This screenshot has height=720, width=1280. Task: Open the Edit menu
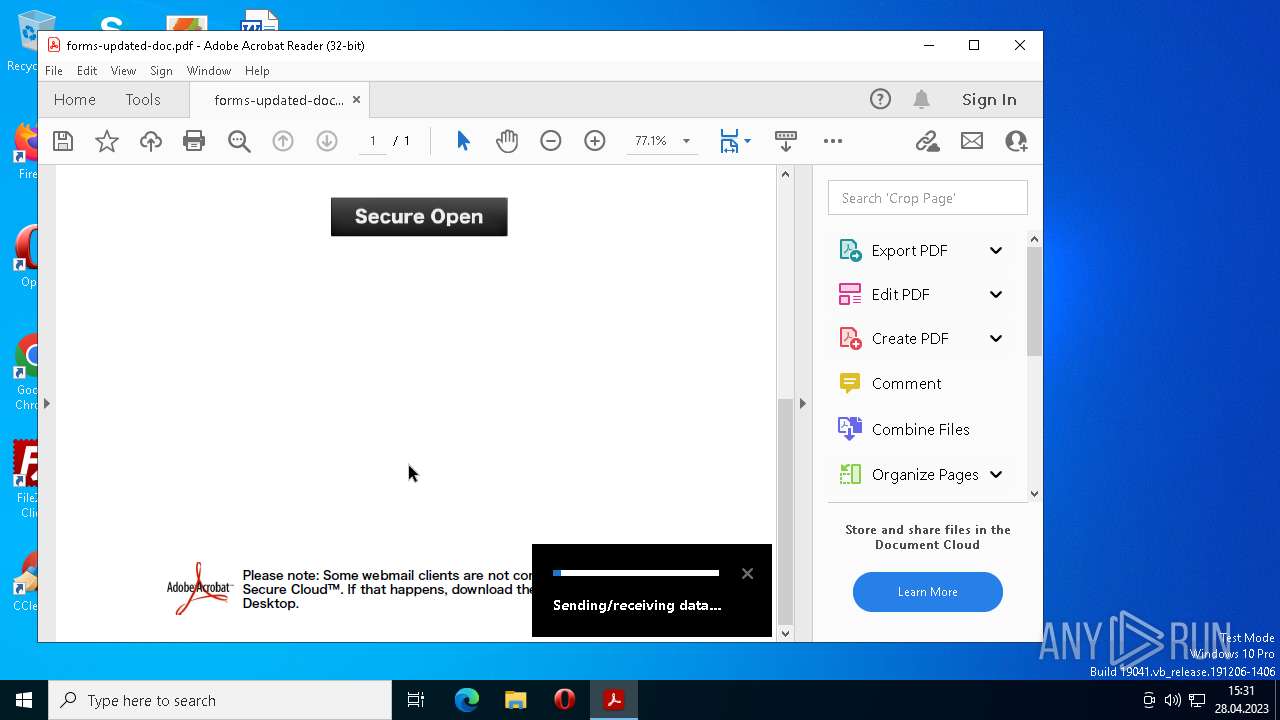tap(87, 71)
